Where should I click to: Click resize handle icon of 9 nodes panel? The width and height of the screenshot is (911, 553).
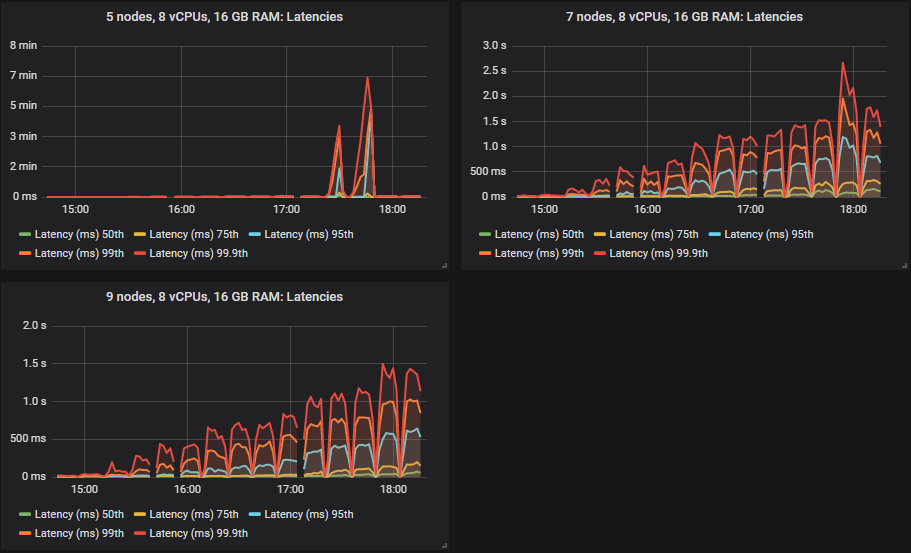443,544
